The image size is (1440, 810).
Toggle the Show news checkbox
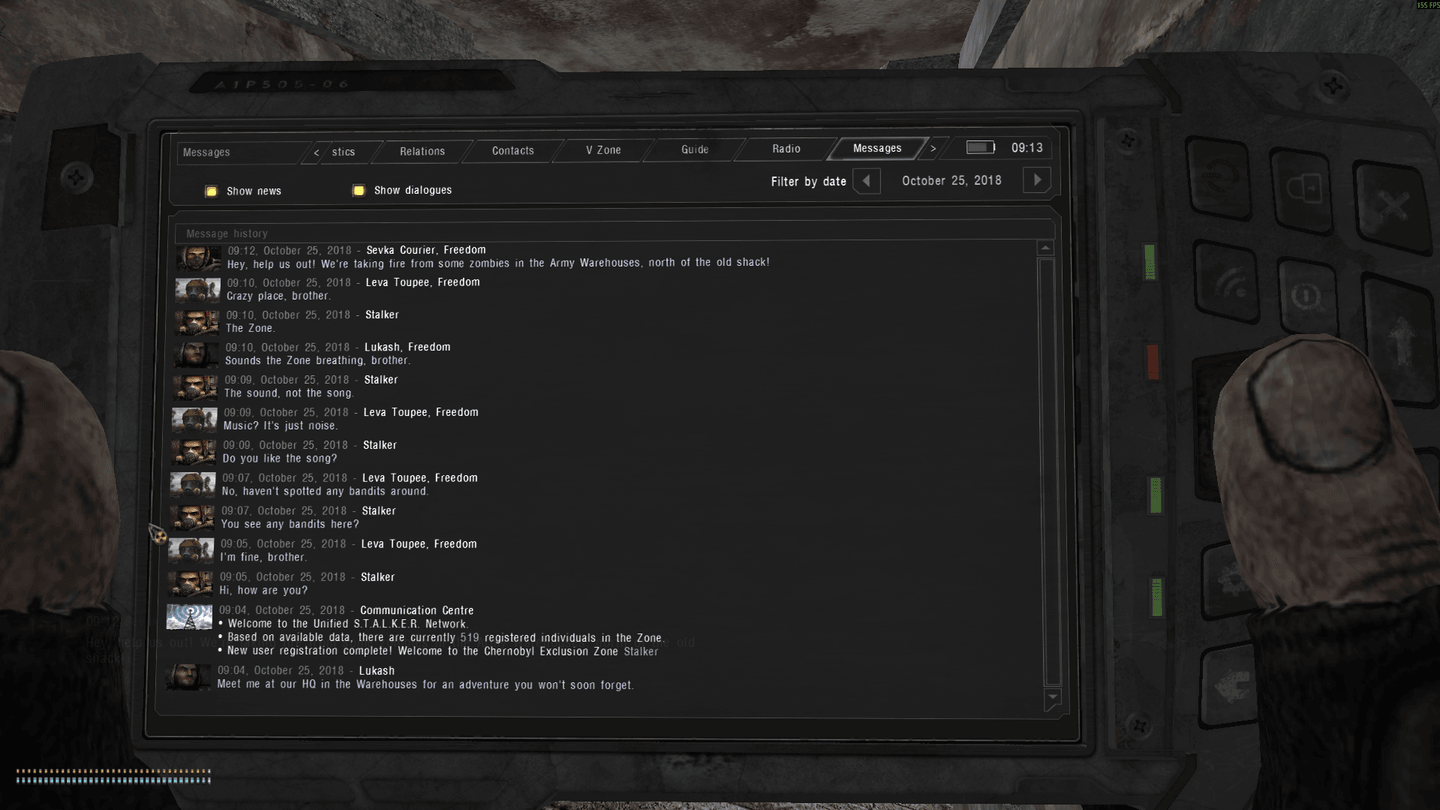click(211, 191)
